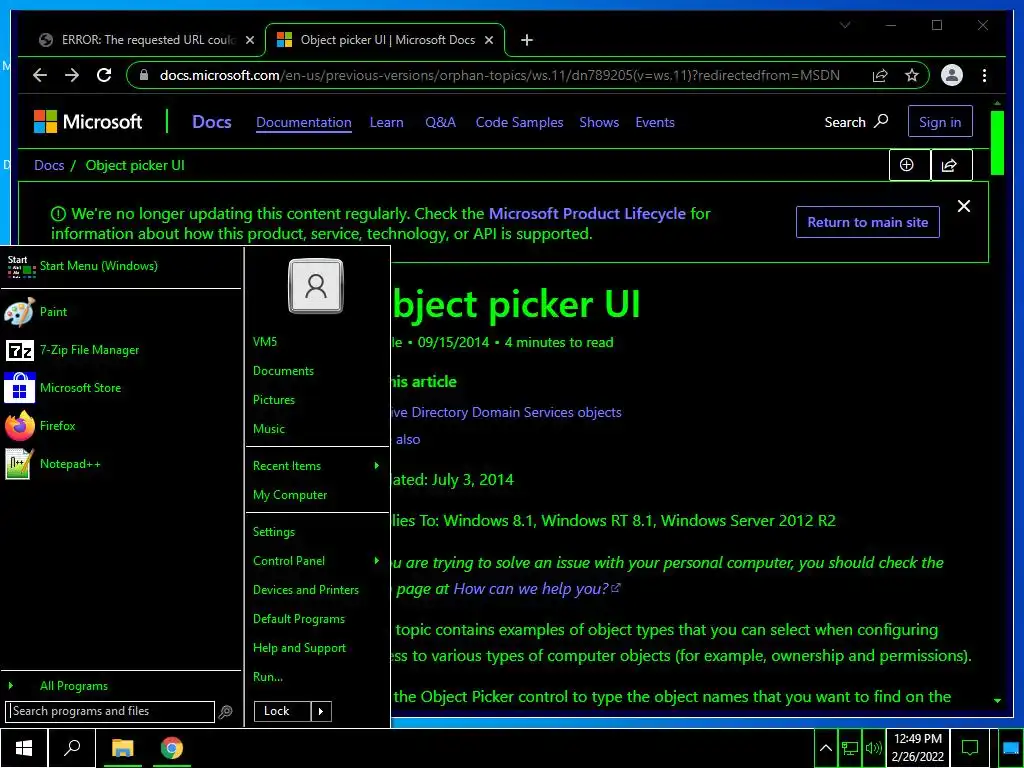Open Documentation in Docs nav

[x=304, y=122]
